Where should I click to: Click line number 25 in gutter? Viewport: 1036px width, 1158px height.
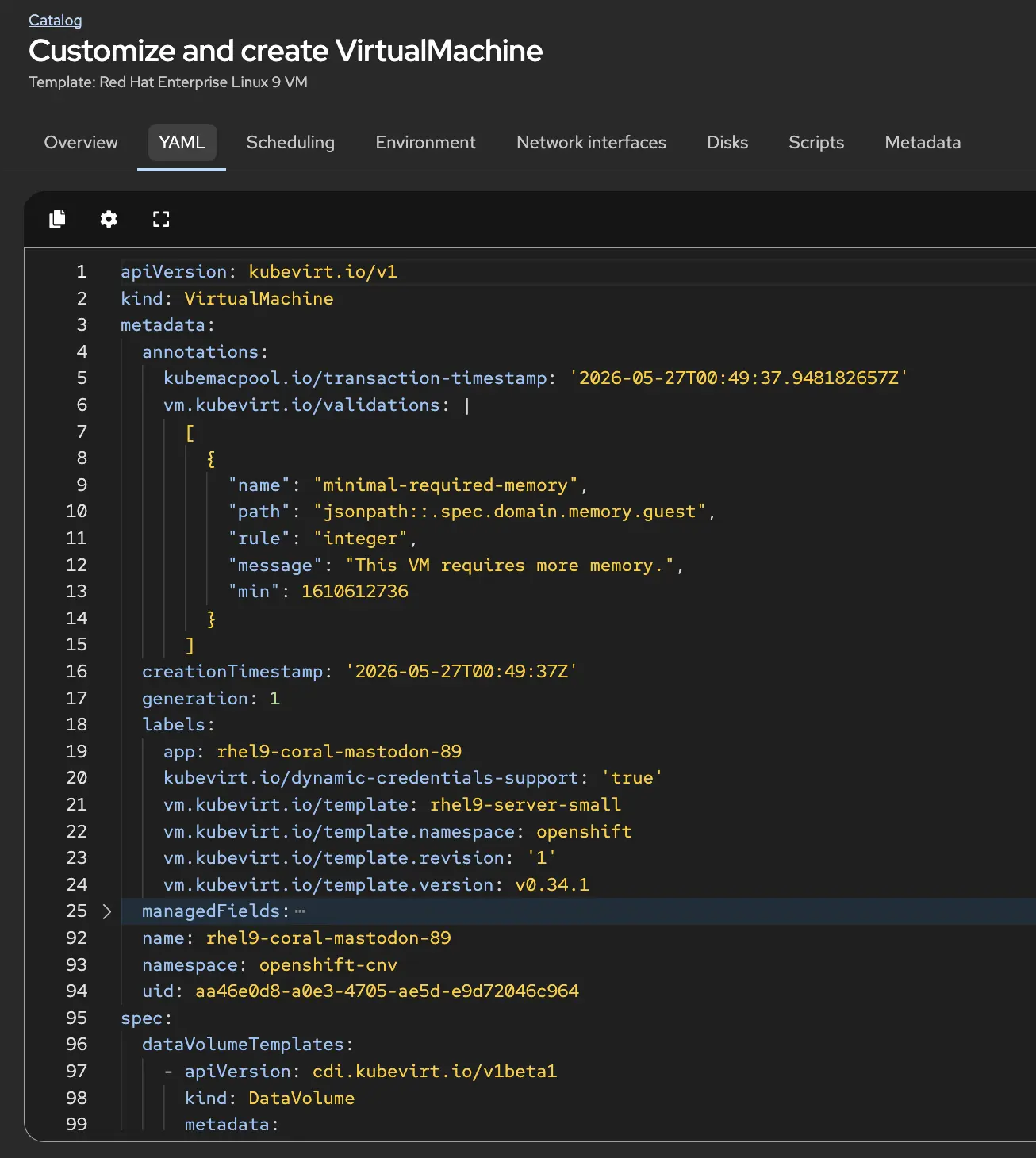[x=76, y=911]
